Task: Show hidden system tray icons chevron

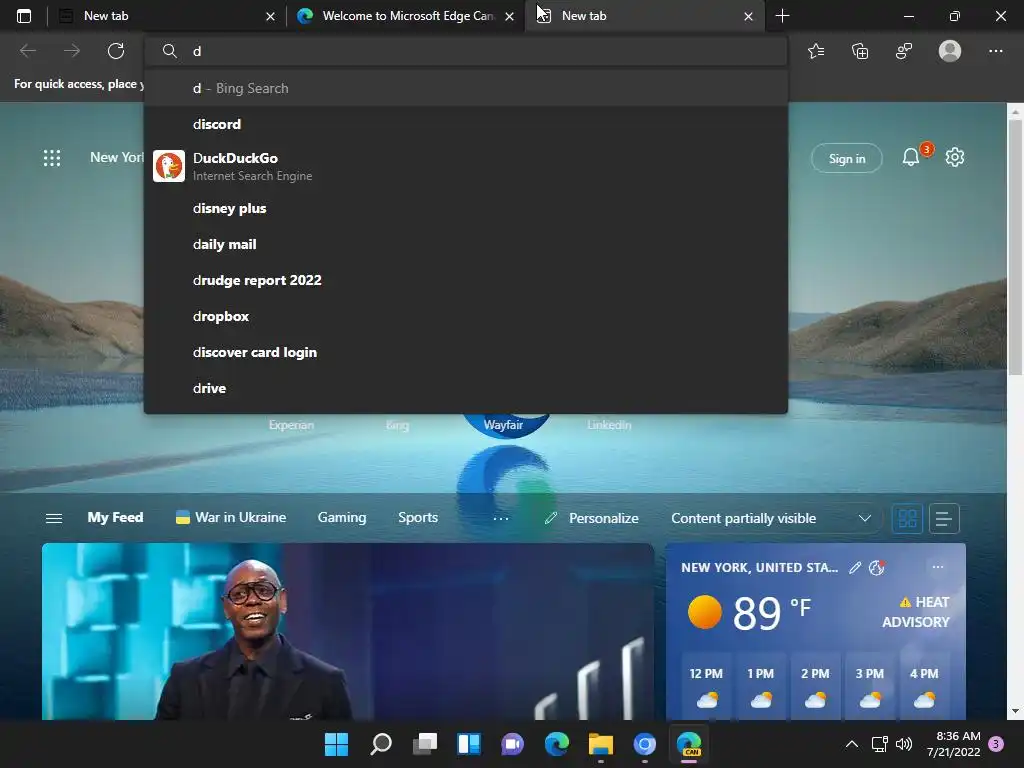Action: coord(852,744)
